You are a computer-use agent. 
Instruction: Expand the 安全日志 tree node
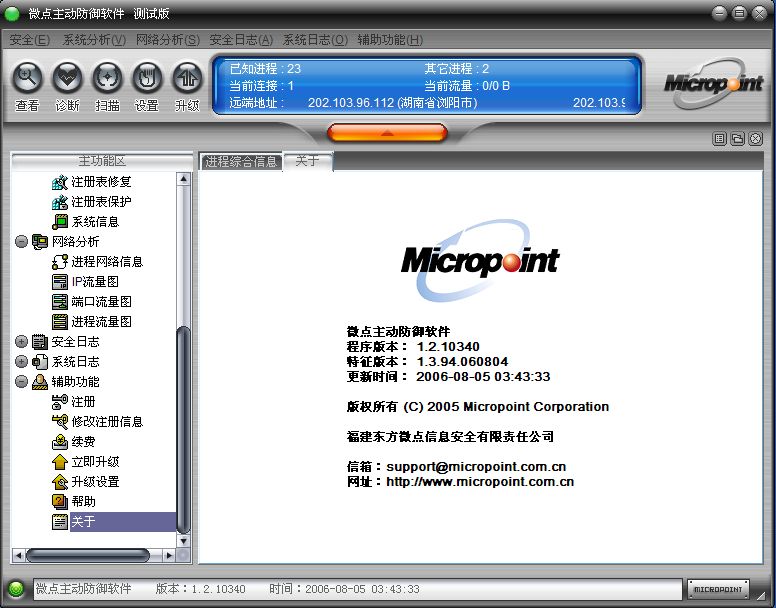[x=21, y=341]
